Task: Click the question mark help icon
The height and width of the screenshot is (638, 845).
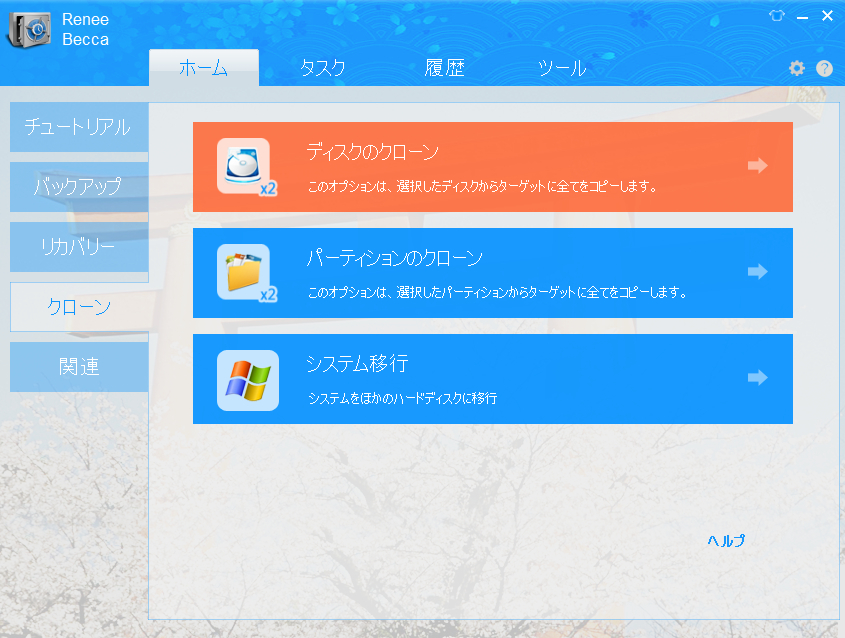Action: [x=824, y=68]
